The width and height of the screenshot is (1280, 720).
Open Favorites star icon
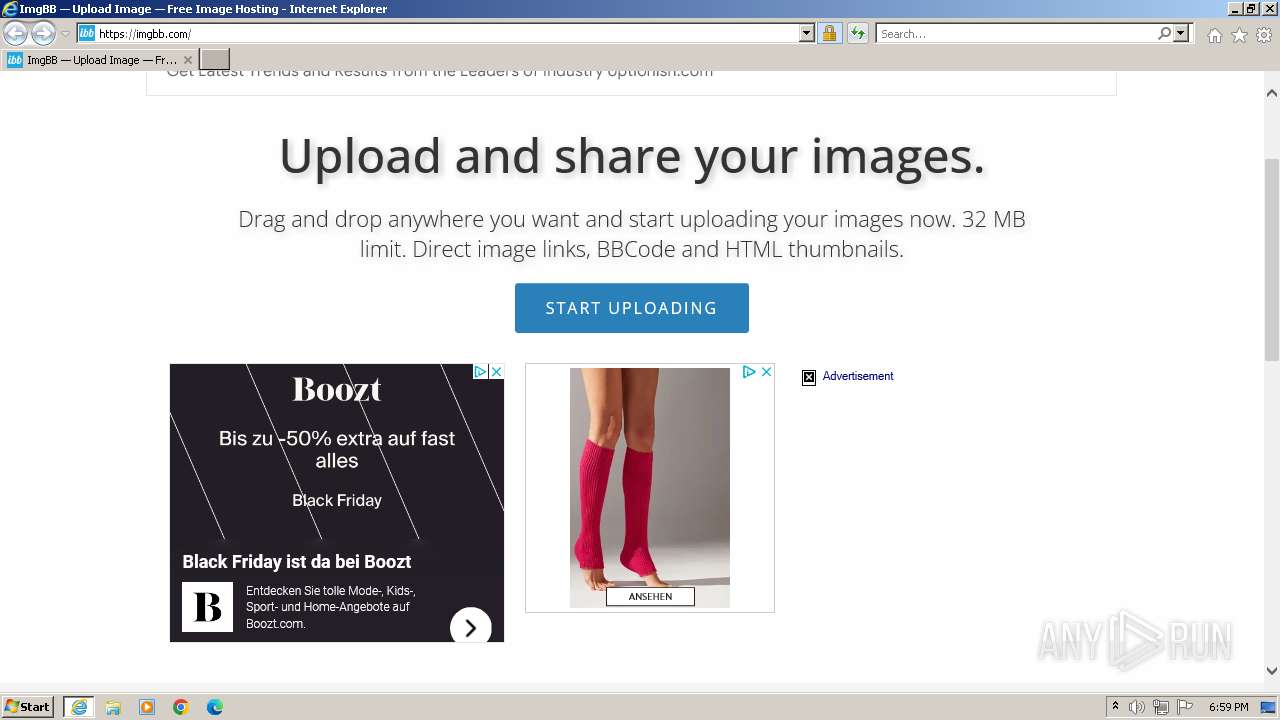[1239, 35]
